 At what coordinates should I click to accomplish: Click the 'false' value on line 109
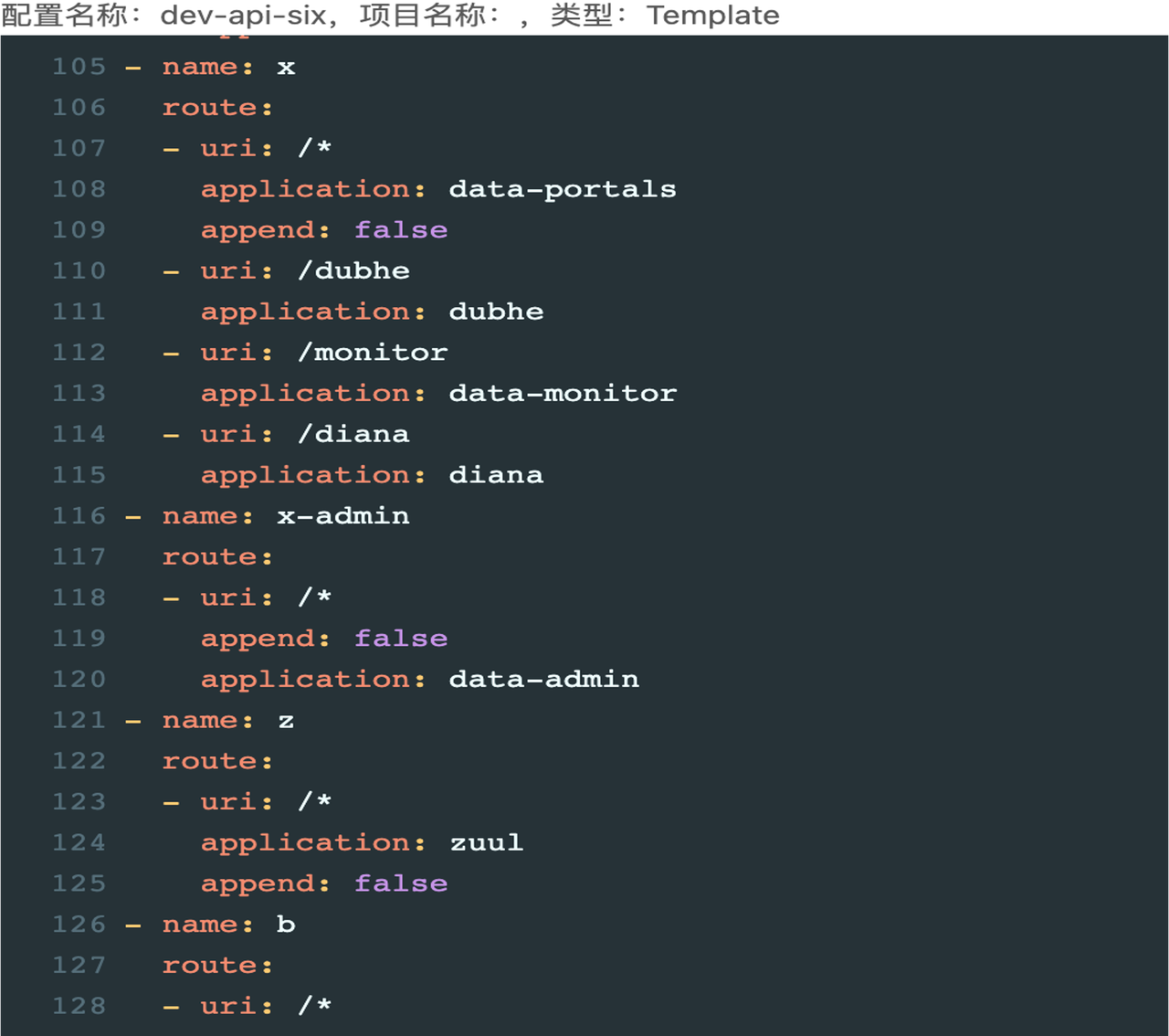(x=401, y=230)
